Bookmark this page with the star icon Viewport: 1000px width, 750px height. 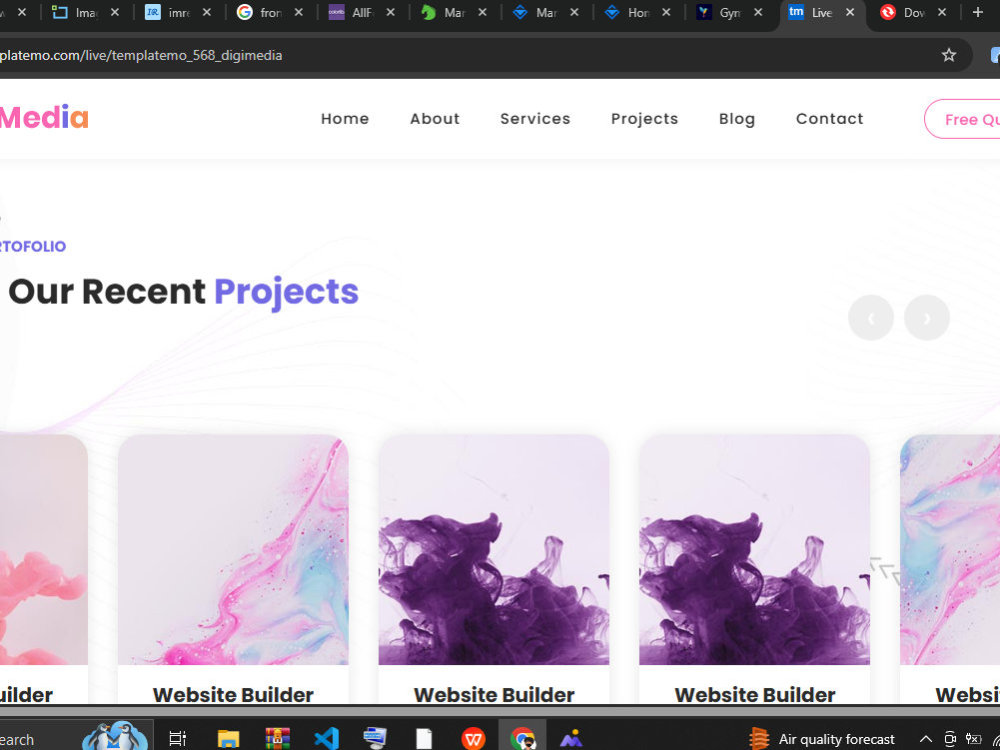pos(948,55)
